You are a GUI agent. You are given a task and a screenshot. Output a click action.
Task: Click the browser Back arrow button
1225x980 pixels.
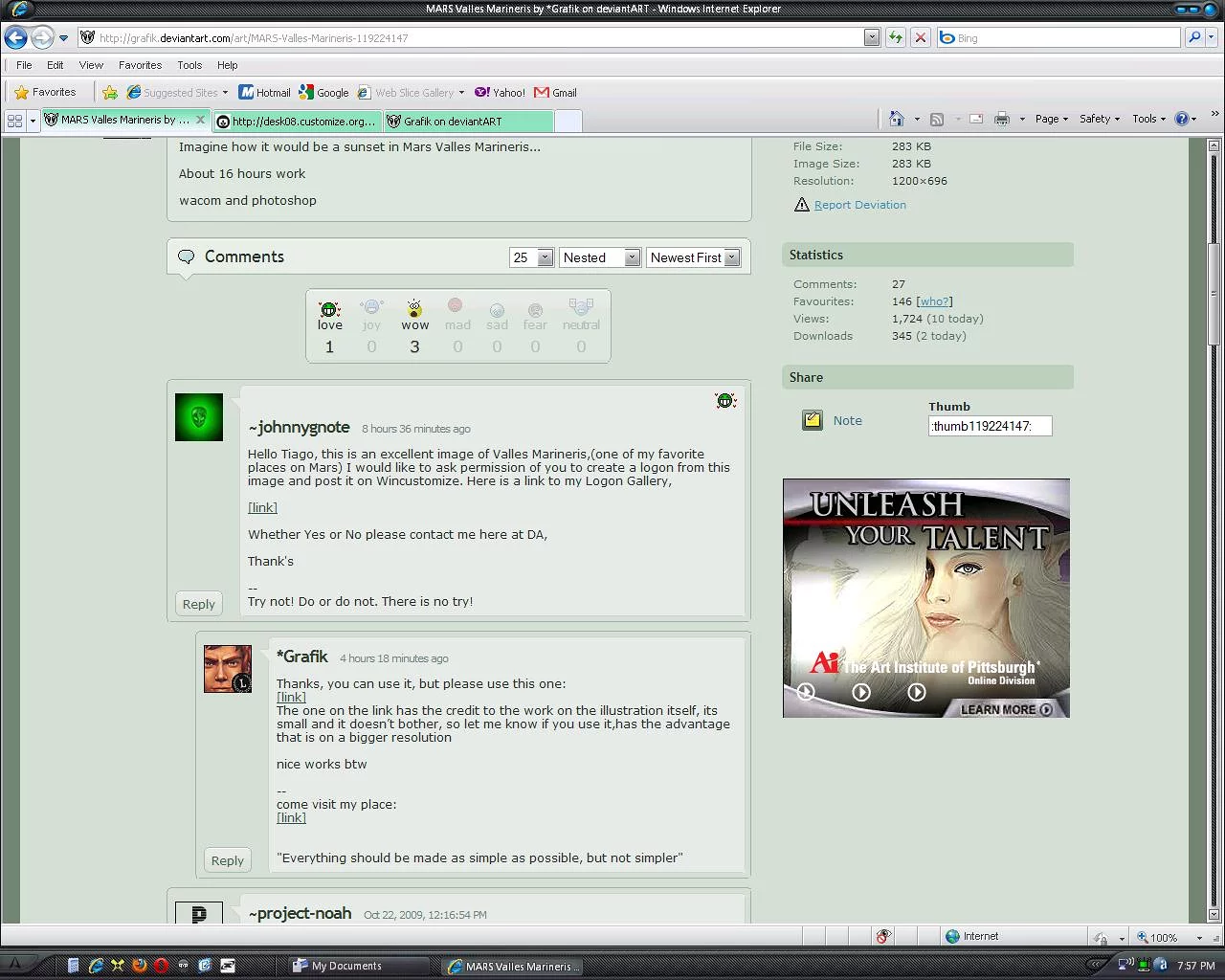[x=16, y=37]
